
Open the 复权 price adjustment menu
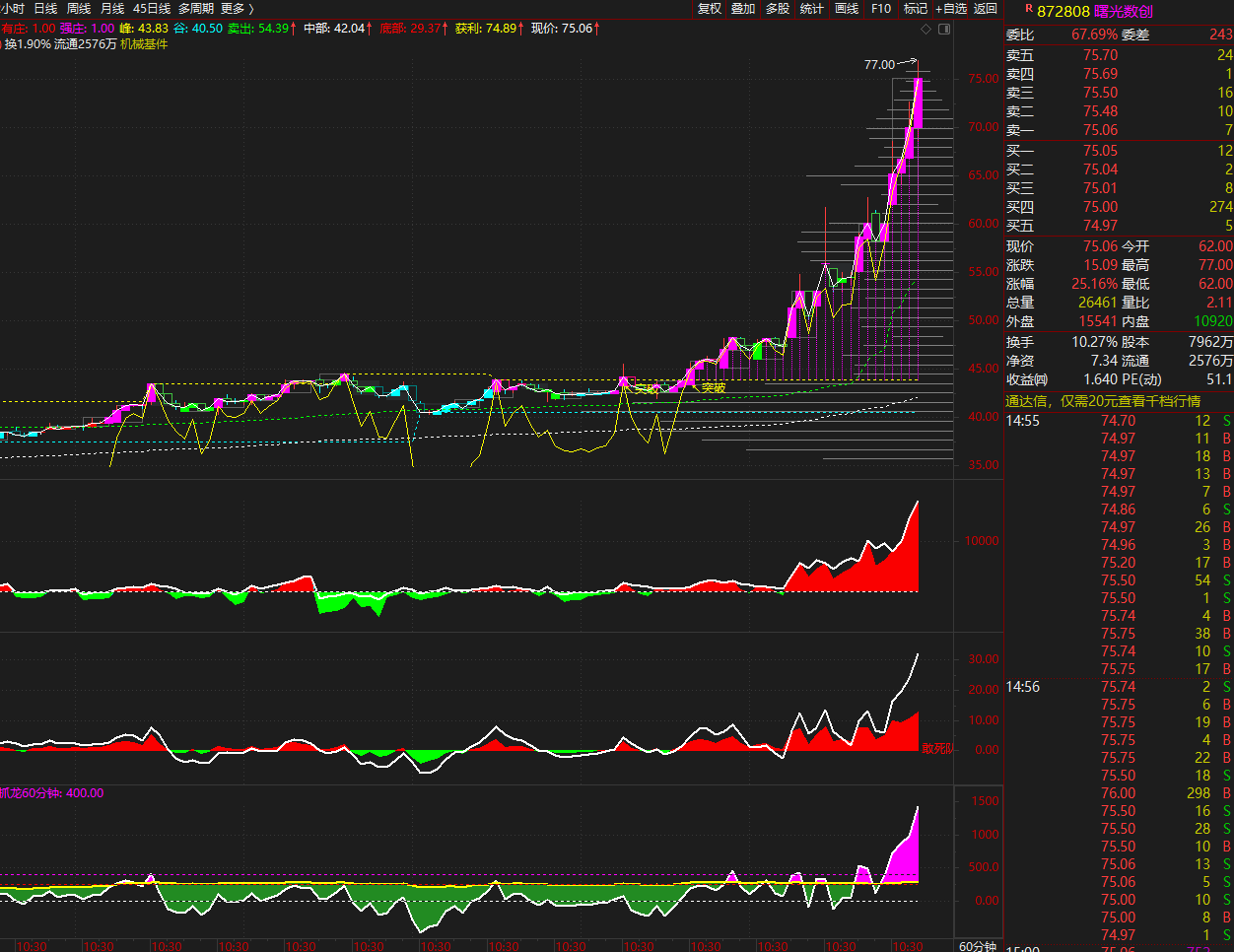click(x=710, y=9)
